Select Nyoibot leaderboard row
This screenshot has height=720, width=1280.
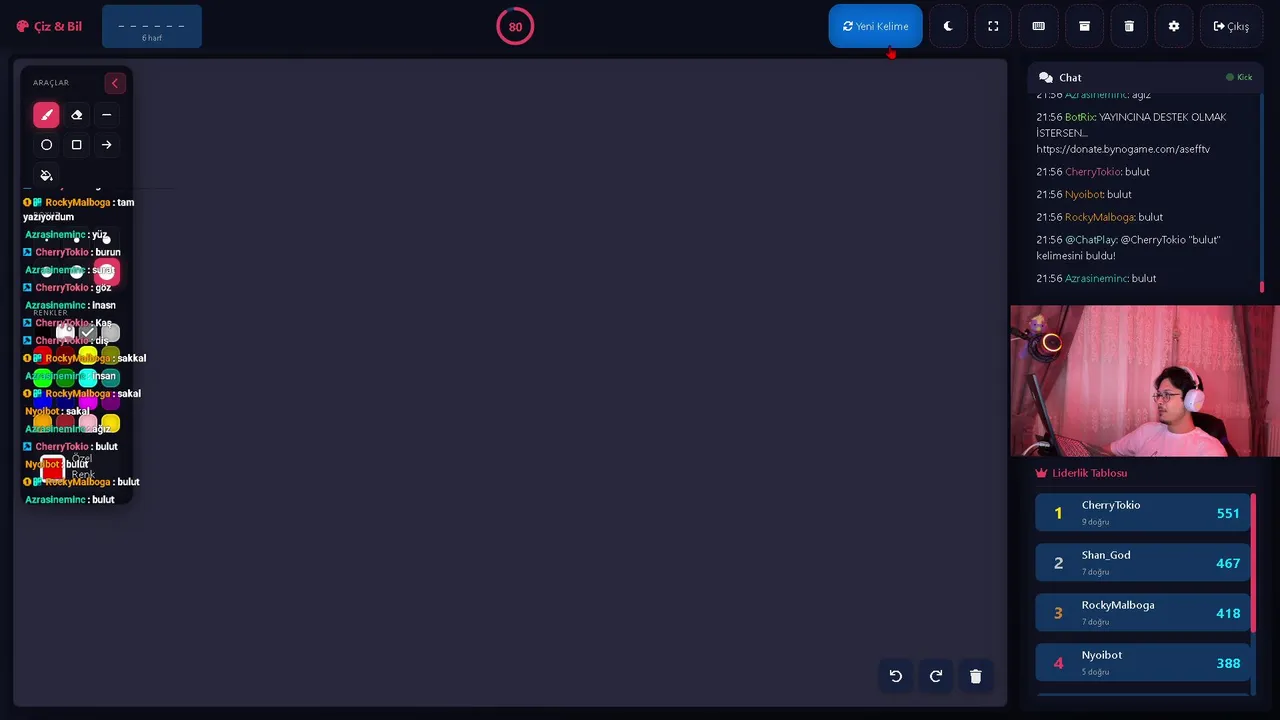(x=1143, y=663)
